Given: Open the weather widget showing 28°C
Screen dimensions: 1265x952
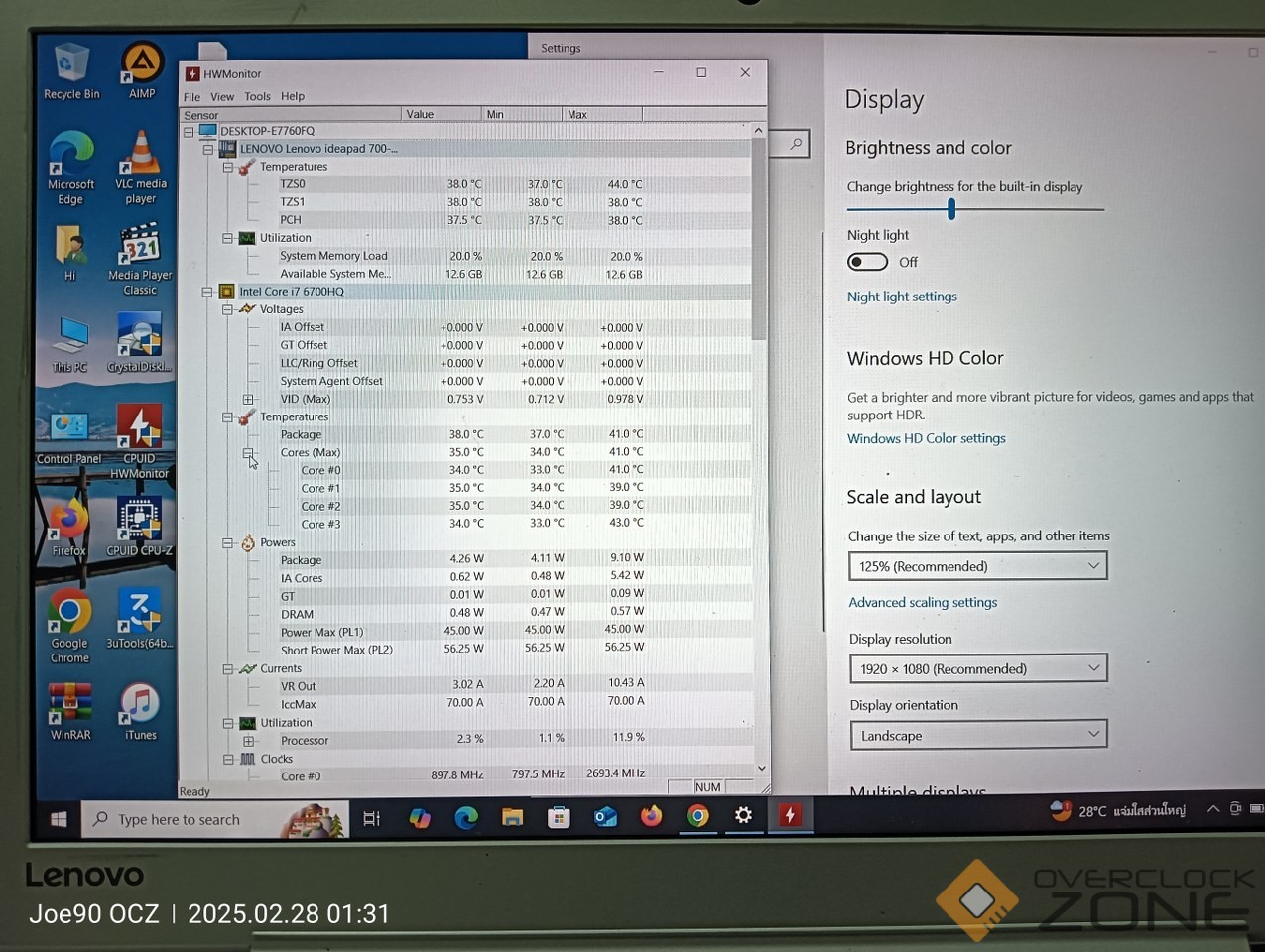Looking at the screenshot, I should click(1118, 811).
